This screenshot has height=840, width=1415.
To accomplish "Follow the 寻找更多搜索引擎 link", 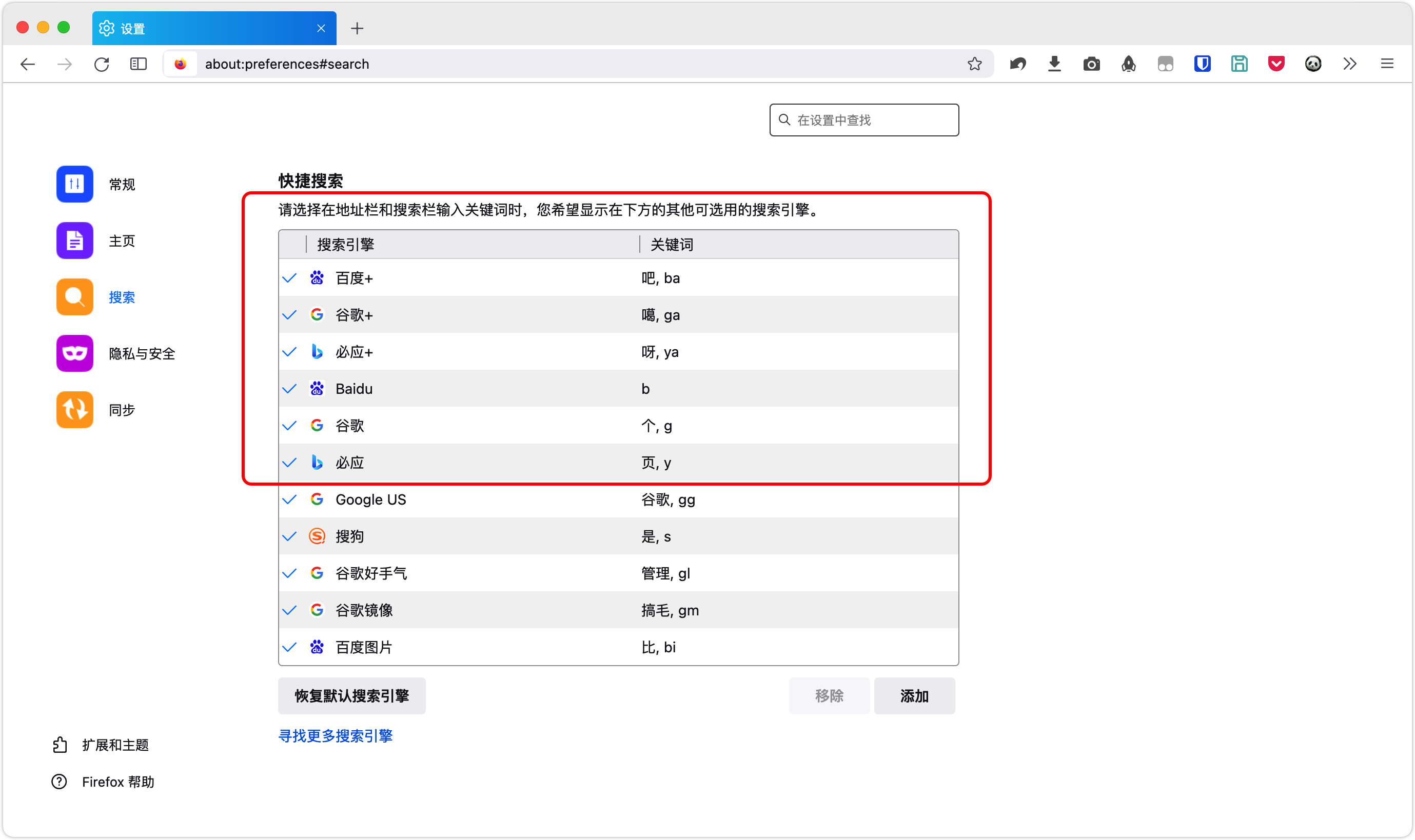I will 335,736.
